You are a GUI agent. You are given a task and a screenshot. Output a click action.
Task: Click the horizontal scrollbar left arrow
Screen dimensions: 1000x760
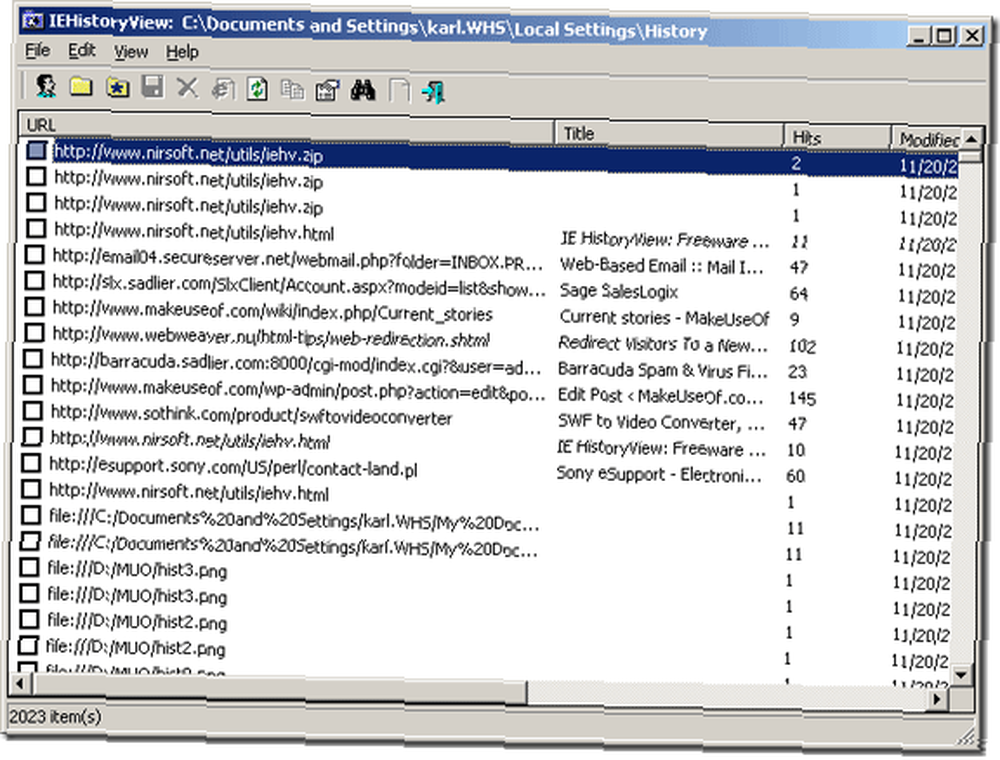pos(19,683)
